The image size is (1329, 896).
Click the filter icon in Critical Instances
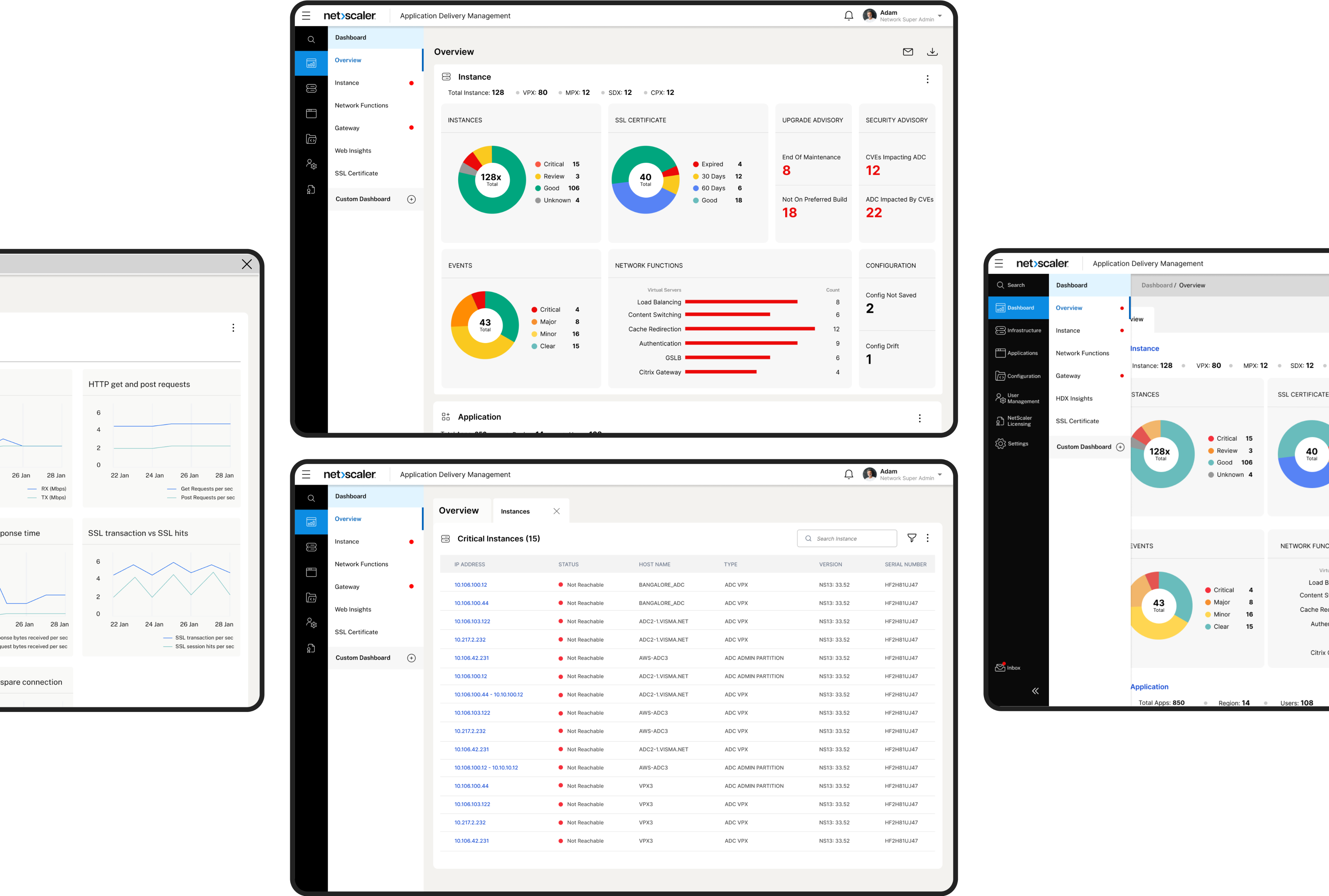(912, 538)
